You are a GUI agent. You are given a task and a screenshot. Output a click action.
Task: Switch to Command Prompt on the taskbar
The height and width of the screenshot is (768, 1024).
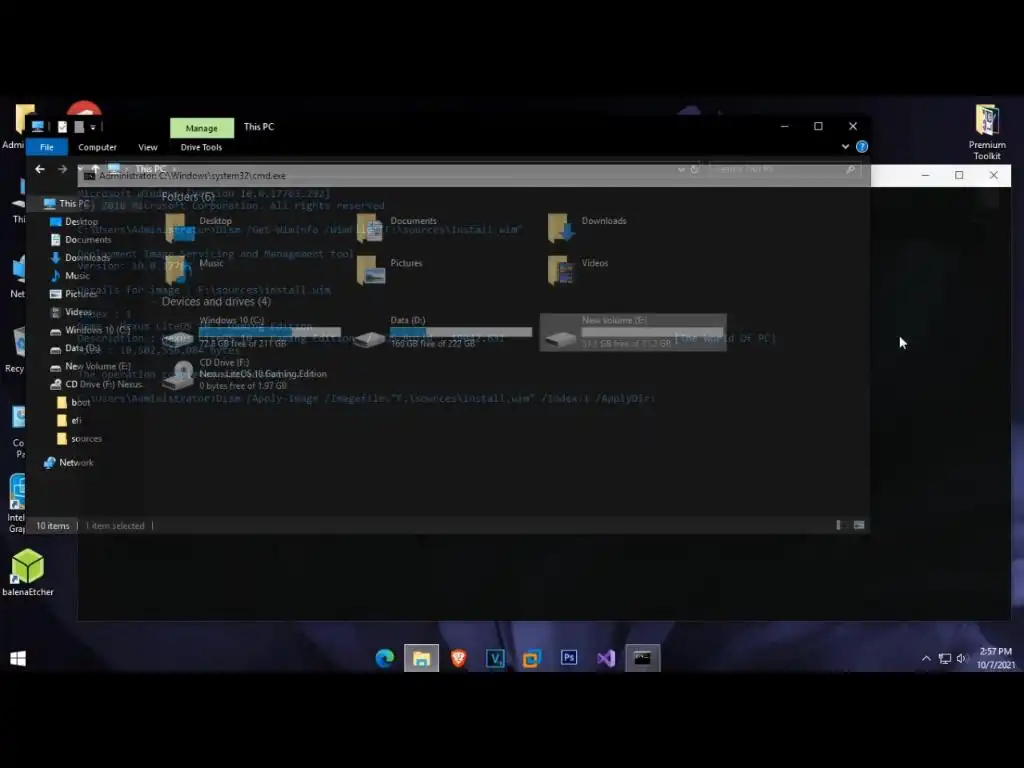click(643, 658)
